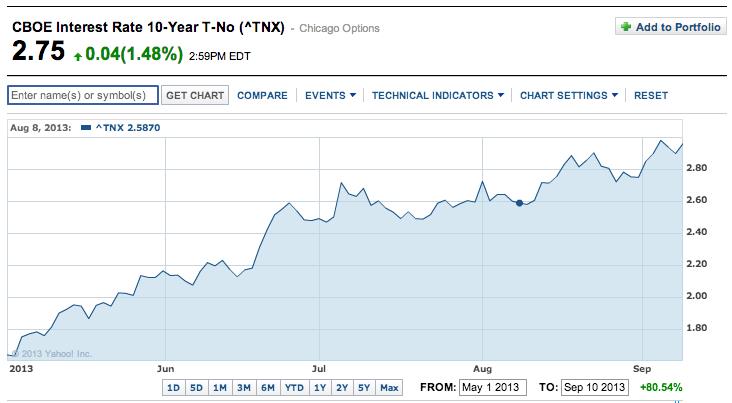732x403 pixels.
Task: Click the TO date field Sep 10 2013
Action: coord(595,387)
